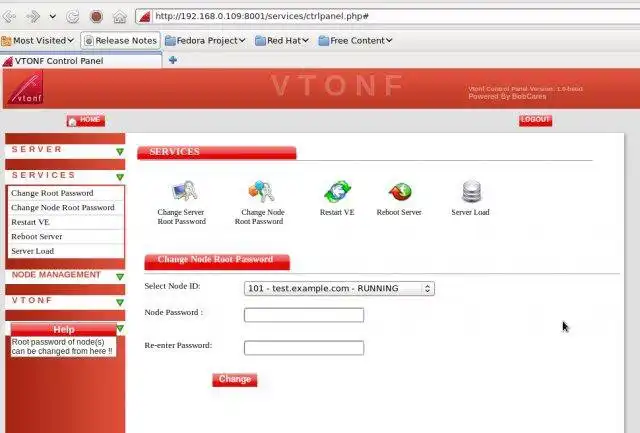Click the HOME button
Screen dimensions: 640x433
(86, 120)
